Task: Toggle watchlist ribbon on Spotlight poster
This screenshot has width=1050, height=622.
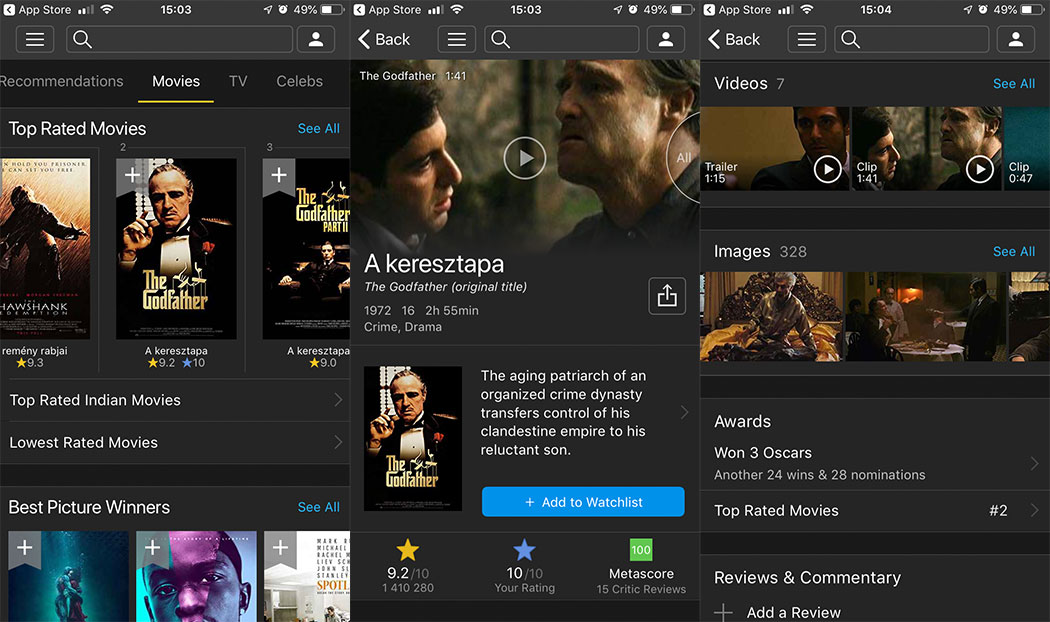Action: [281, 549]
